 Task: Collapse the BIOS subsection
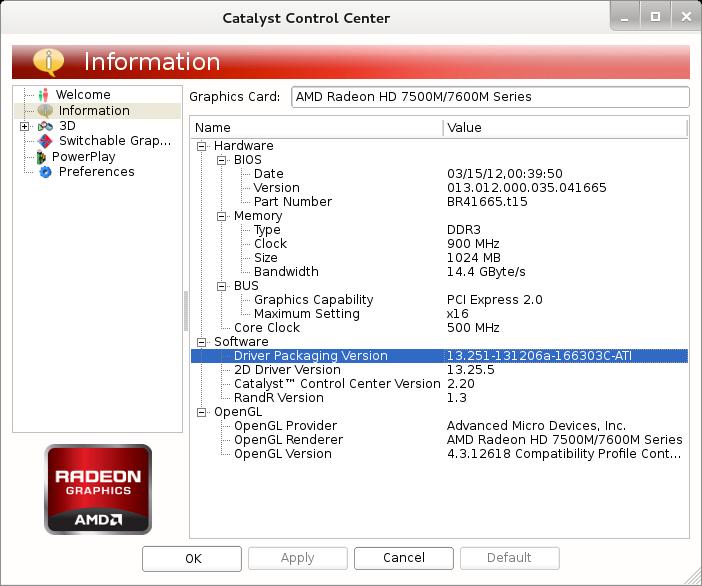click(x=222, y=160)
